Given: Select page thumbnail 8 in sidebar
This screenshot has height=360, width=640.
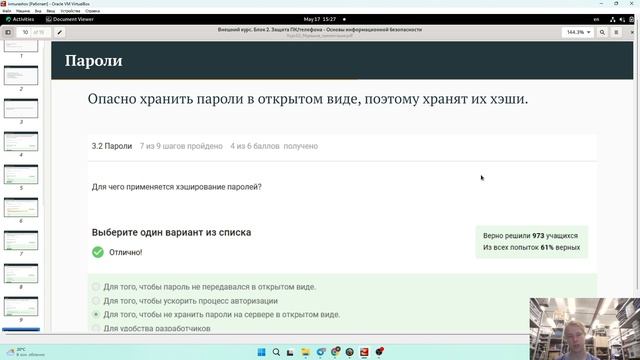Looking at the screenshot, I should (x=21, y=274).
